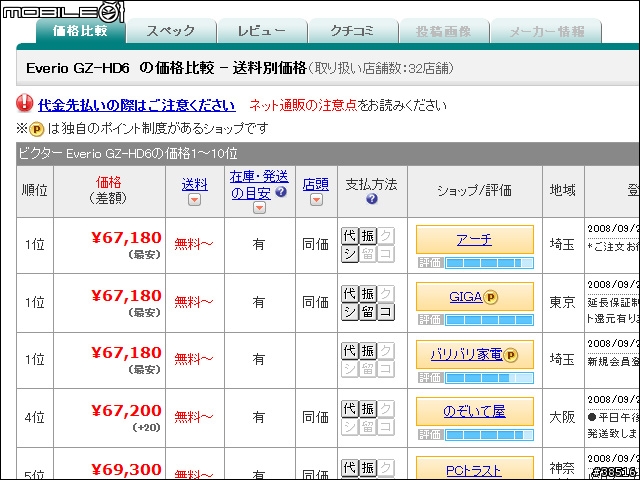Image resolution: width=640 pixels, height=480 pixels.
Task: Click the 在庫・発送の目安 header link
Action: (259, 184)
